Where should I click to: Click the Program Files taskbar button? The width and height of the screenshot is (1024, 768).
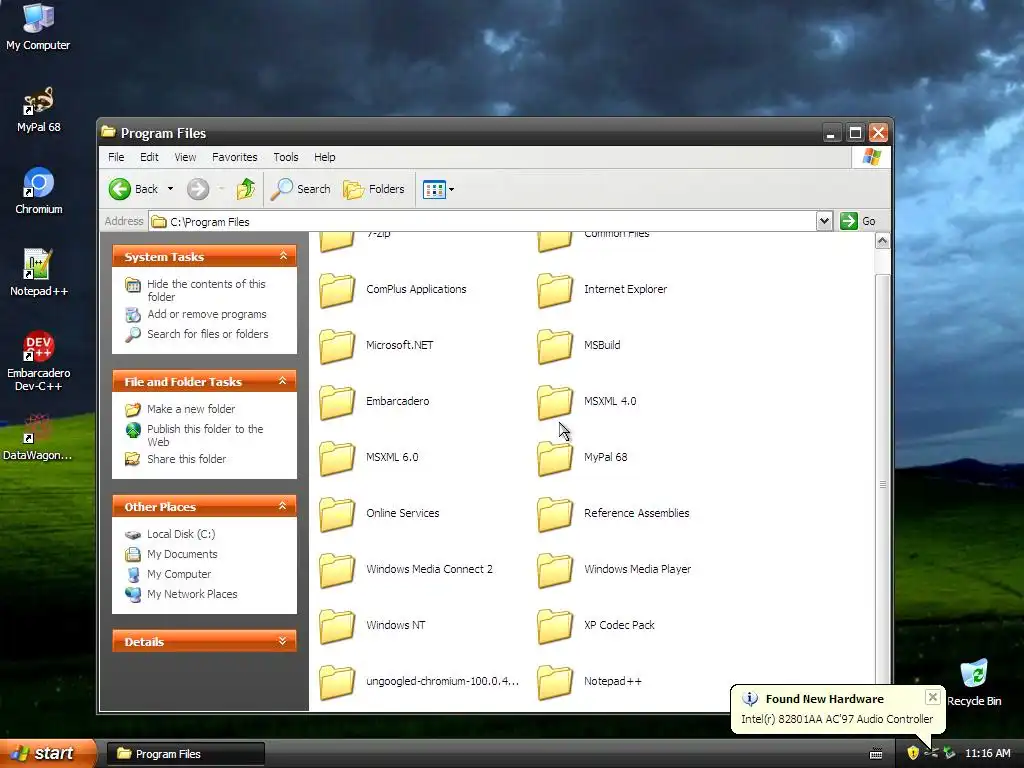[185, 754]
